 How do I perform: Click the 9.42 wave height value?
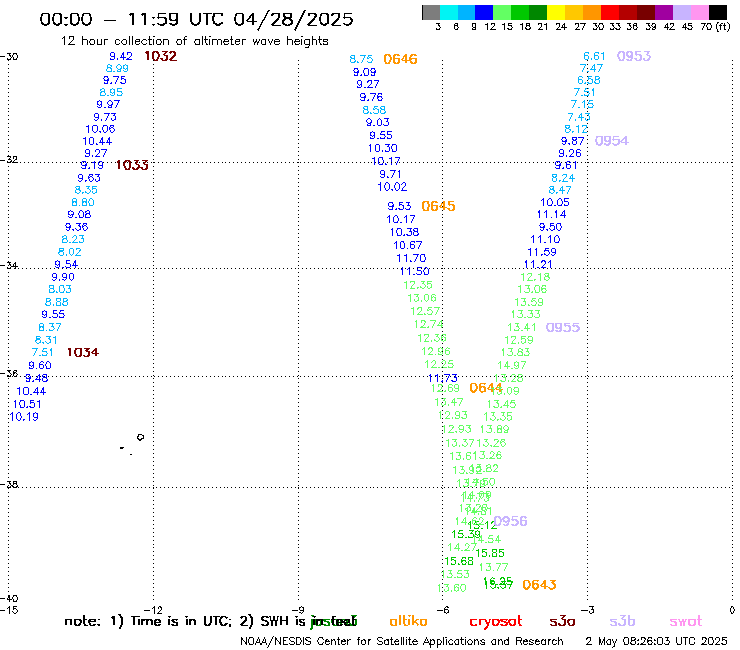pos(121,56)
